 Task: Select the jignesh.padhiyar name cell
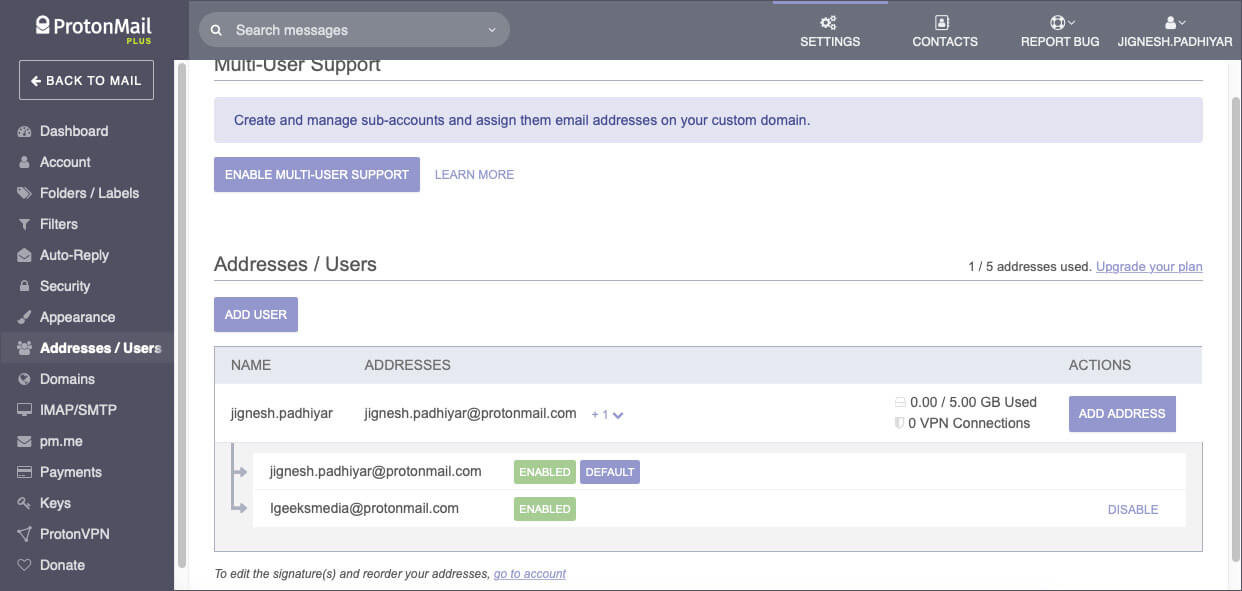(x=282, y=413)
